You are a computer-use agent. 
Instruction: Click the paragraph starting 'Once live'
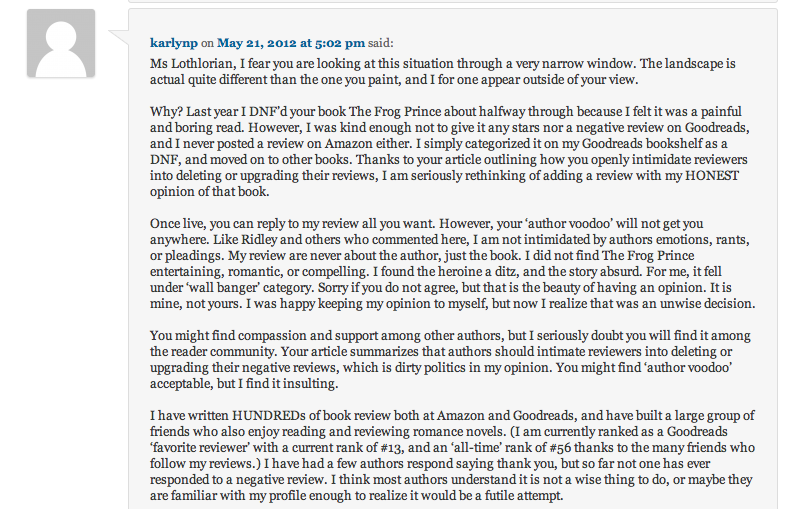pyautogui.click(x=452, y=264)
